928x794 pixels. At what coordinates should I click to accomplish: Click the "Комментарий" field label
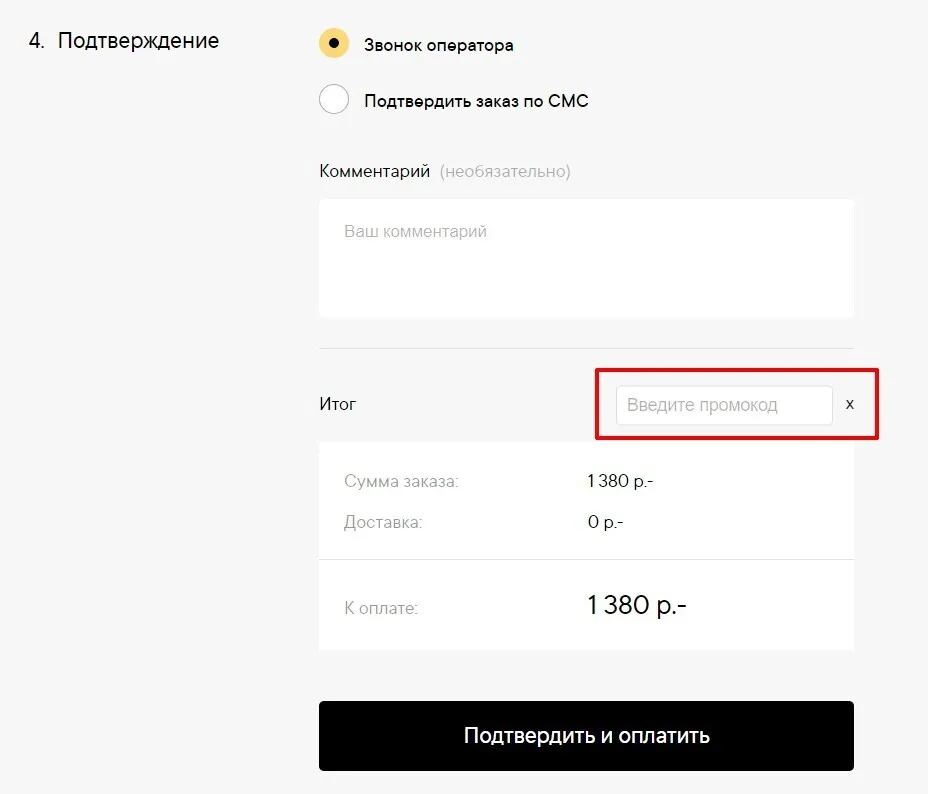(374, 171)
